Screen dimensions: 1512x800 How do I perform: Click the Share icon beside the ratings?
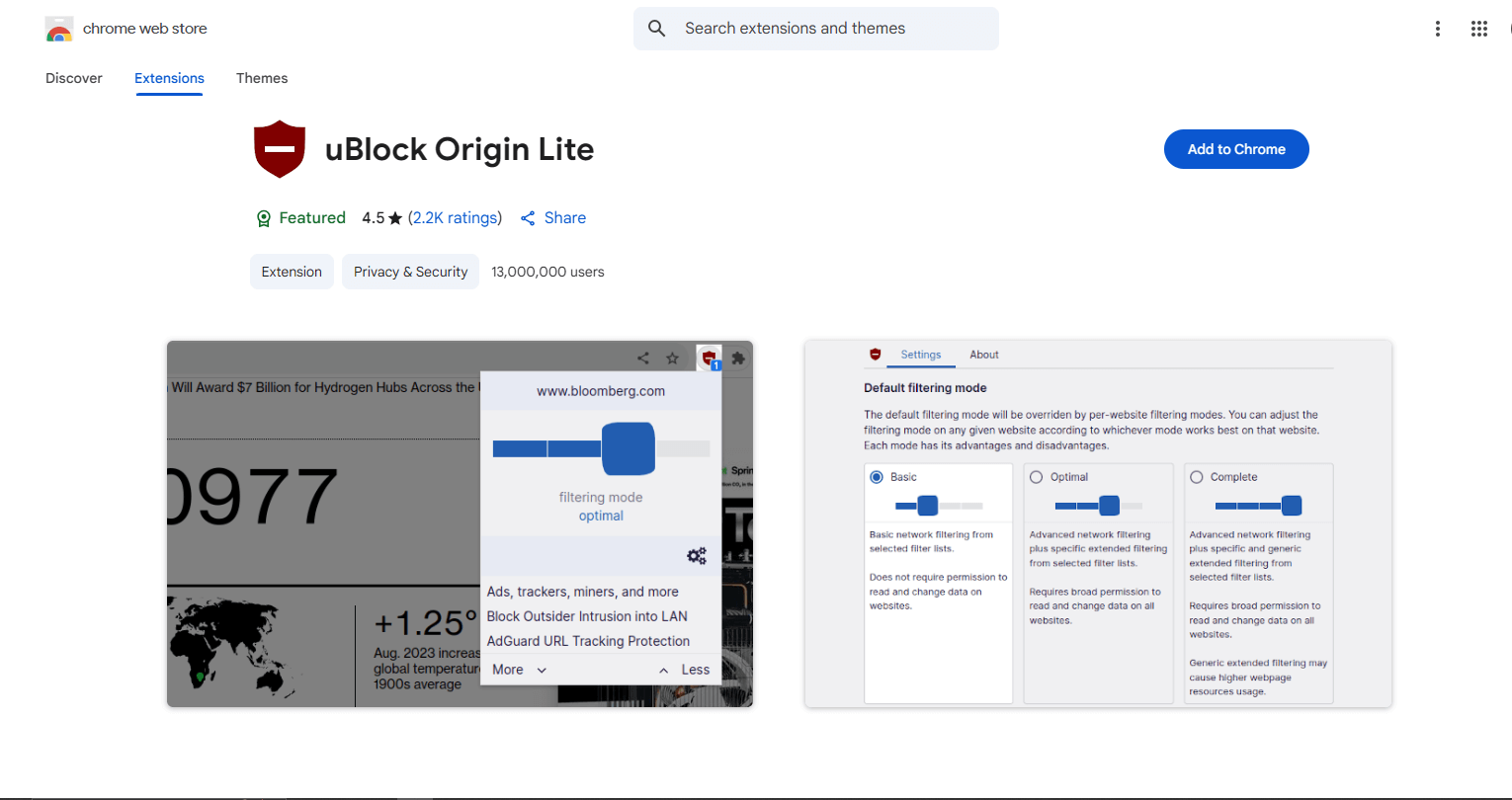click(527, 217)
